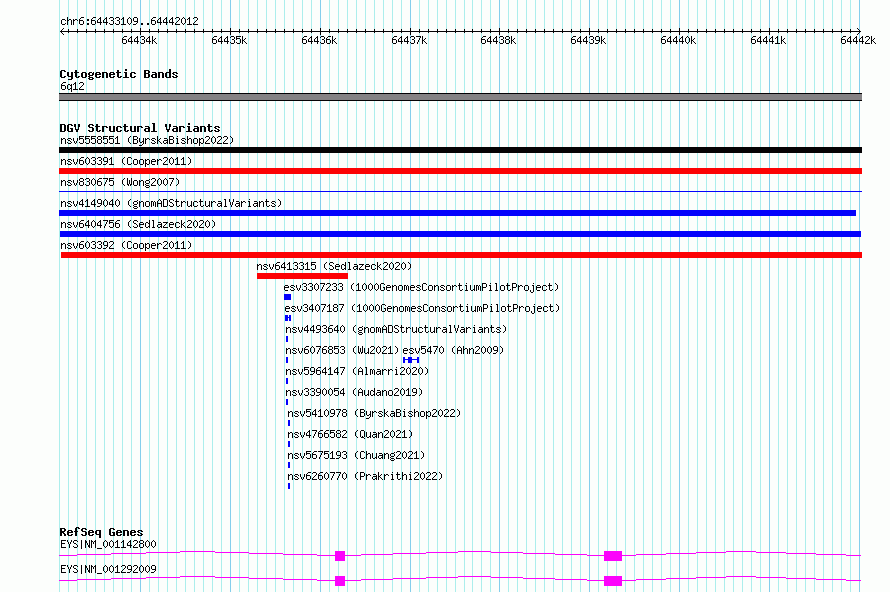Open nsv830675 (Wong2007) variant label
The image size is (890, 592).
point(120,182)
